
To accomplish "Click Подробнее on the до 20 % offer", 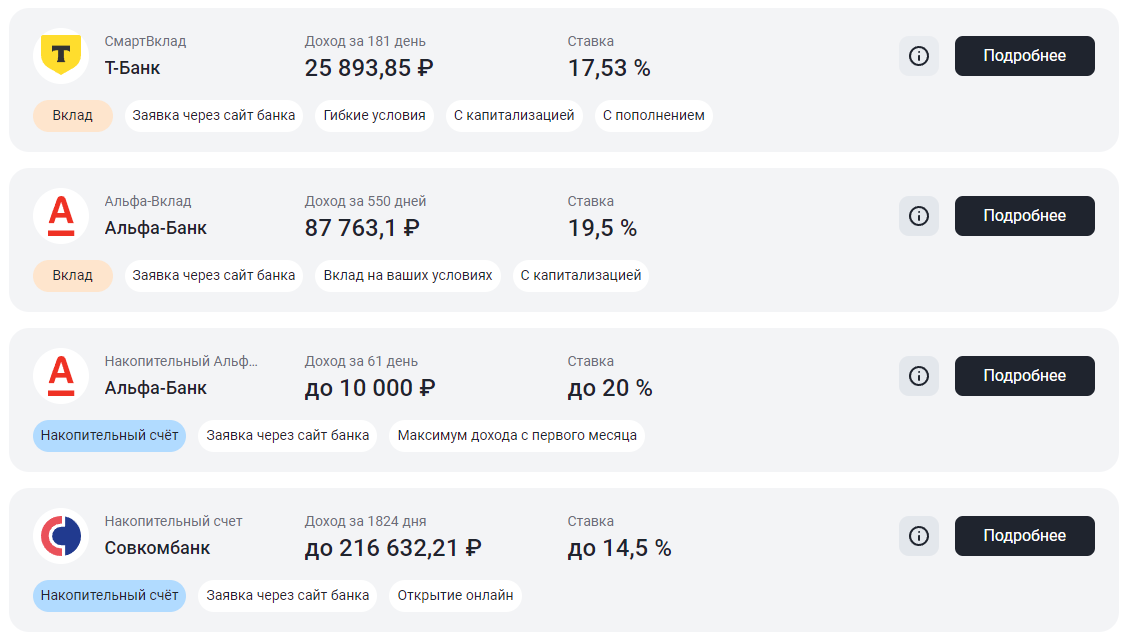I will (1024, 376).
